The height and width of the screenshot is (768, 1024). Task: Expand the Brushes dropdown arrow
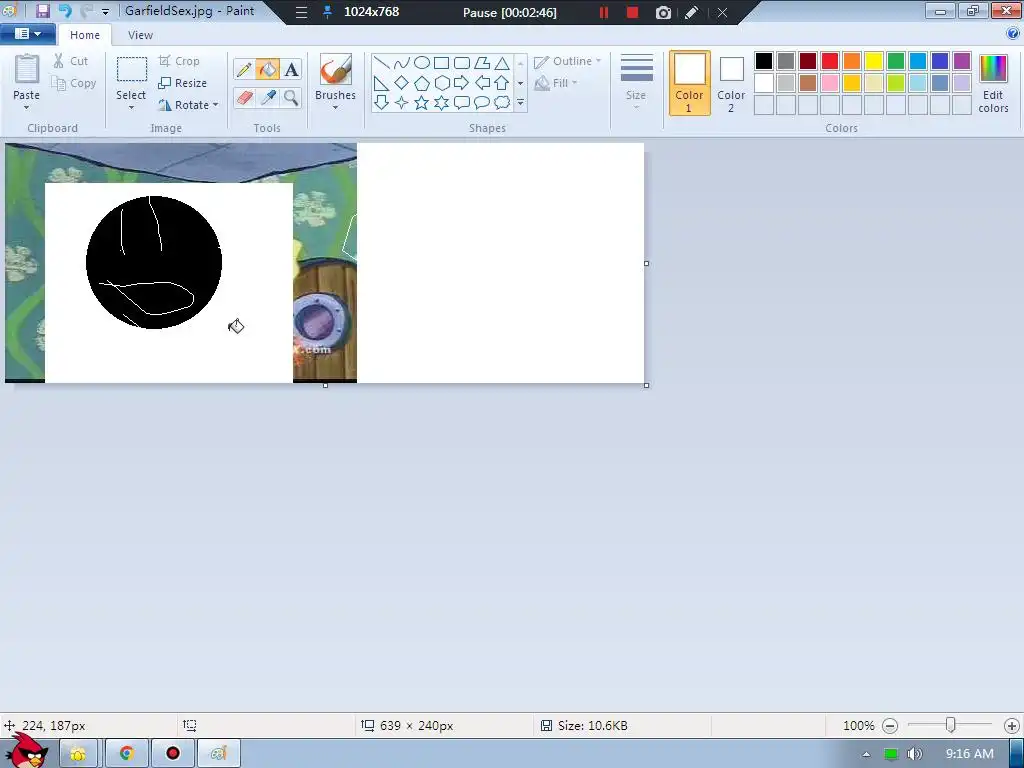[336, 107]
